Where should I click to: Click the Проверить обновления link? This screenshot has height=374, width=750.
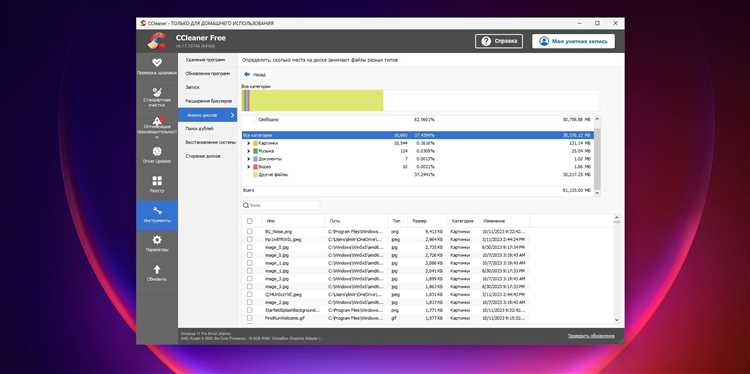pyautogui.click(x=591, y=336)
